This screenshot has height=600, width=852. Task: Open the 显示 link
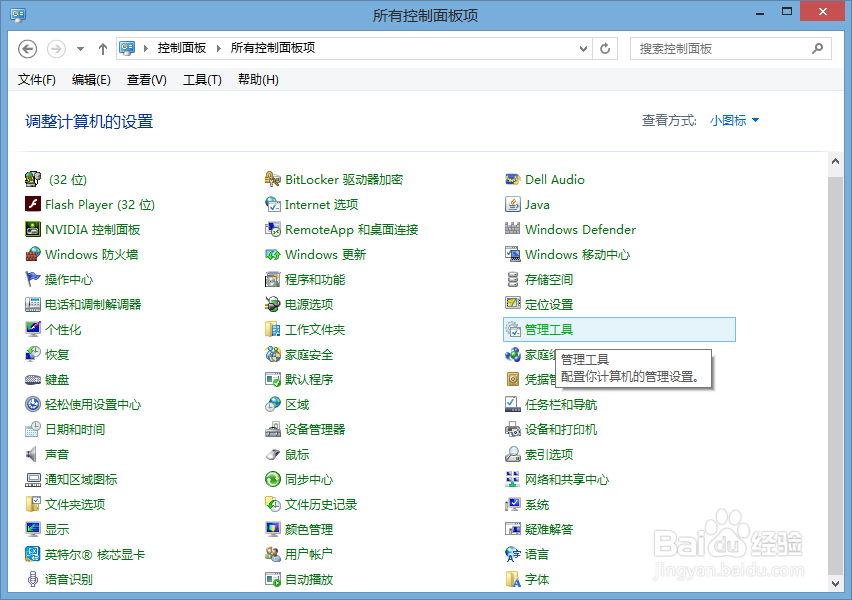click(x=57, y=529)
